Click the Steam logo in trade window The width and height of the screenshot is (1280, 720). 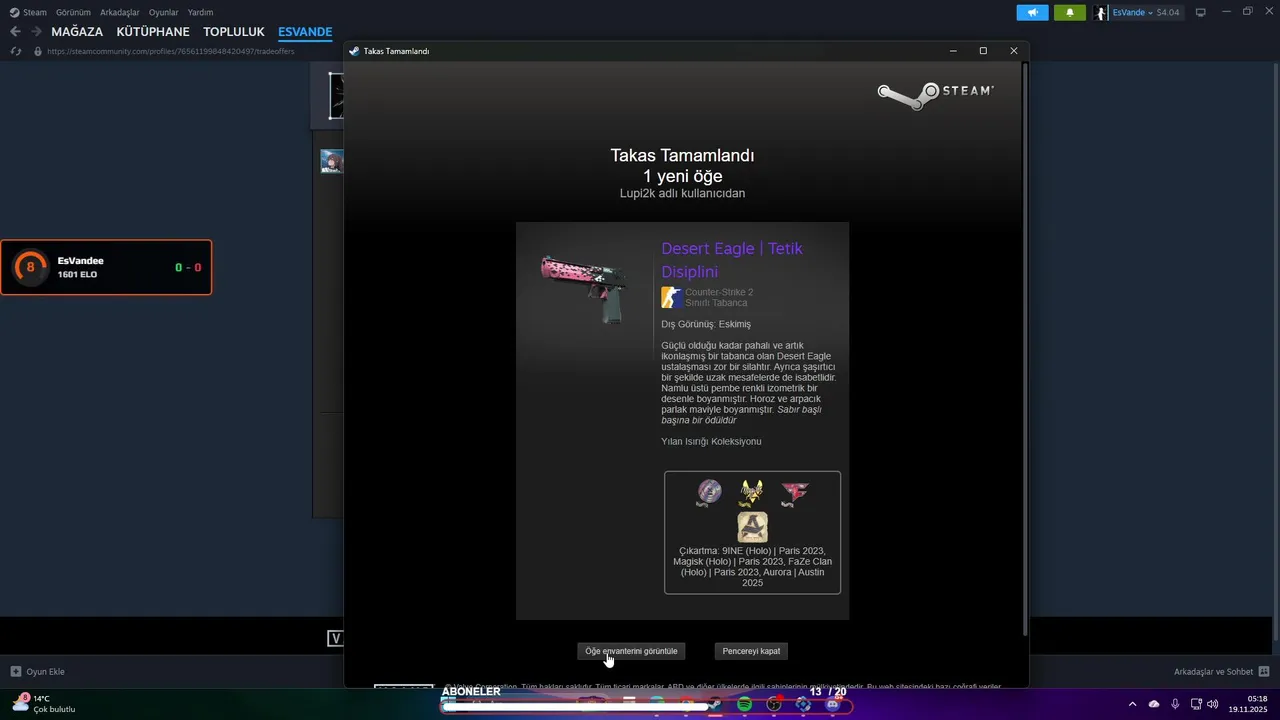pos(935,95)
